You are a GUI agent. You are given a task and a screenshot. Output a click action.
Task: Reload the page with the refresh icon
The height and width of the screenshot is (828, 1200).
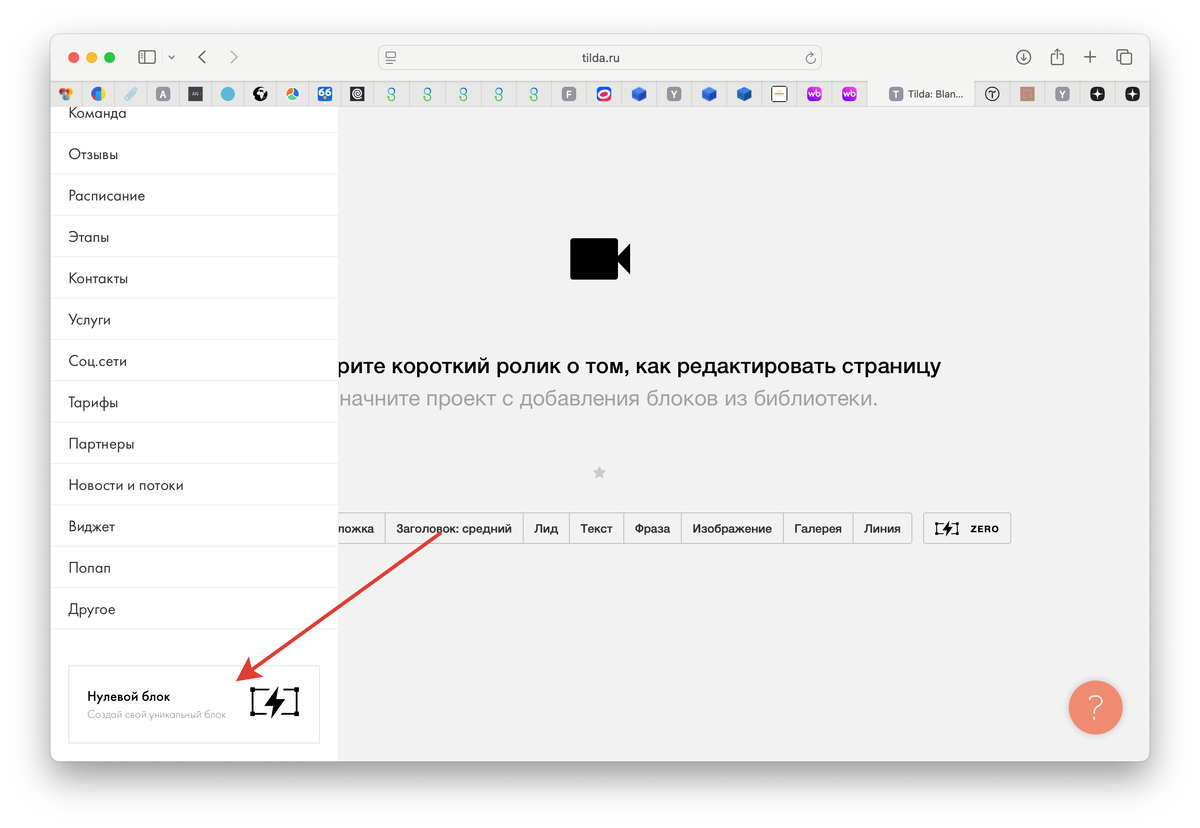click(x=810, y=58)
